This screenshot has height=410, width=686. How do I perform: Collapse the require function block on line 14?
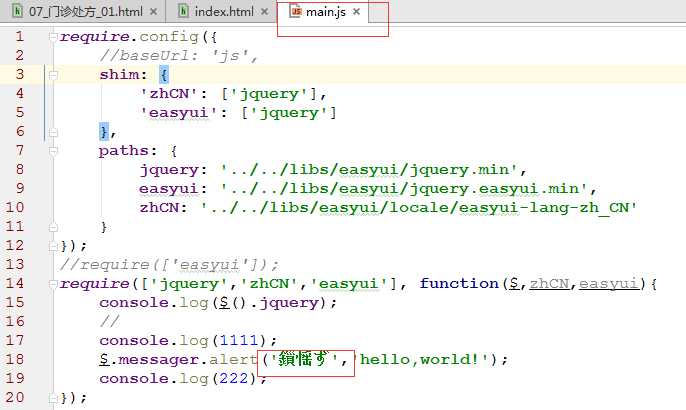pyautogui.click(x=53, y=284)
